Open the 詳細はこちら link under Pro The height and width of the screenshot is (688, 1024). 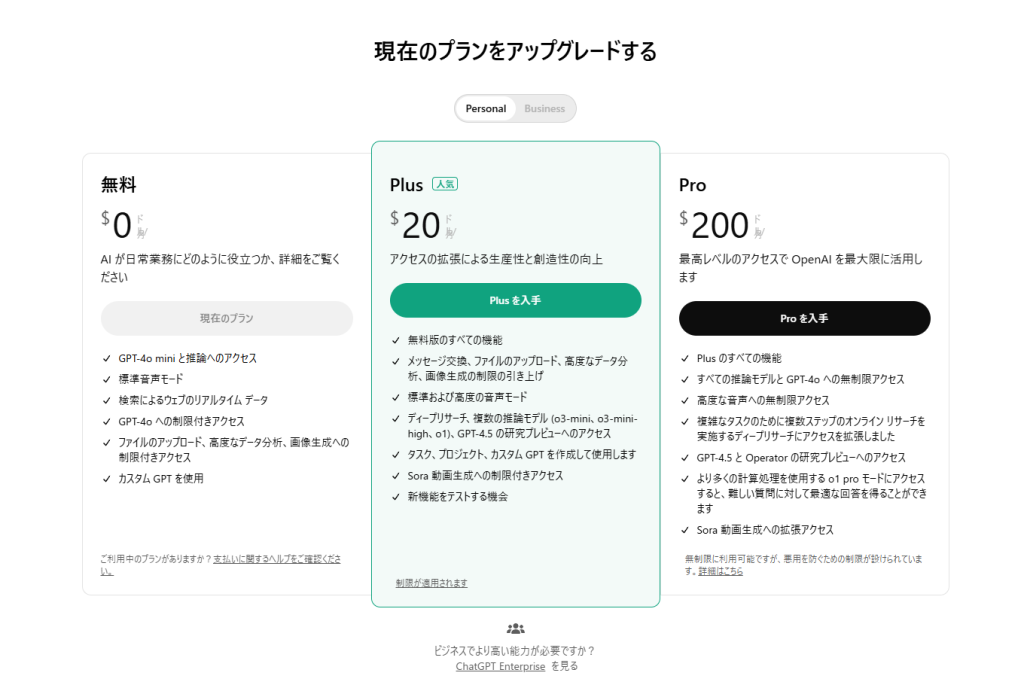pyautogui.click(x=720, y=571)
